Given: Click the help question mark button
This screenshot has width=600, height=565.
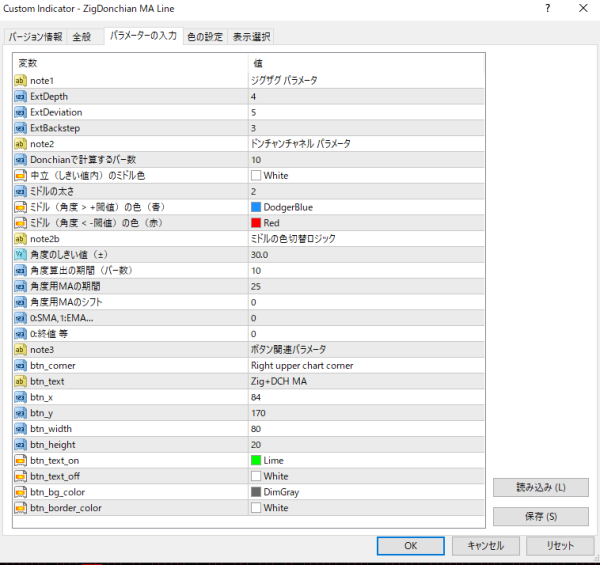Looking at the screenshot, I should pos(546,9).
